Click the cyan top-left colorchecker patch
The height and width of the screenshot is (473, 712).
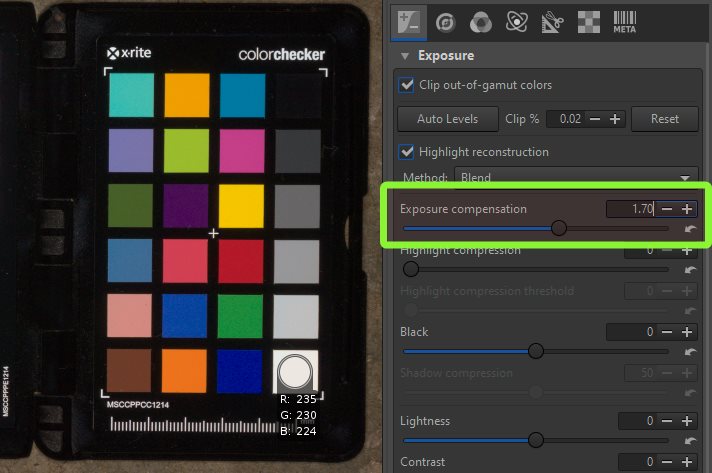pos(131,95)
